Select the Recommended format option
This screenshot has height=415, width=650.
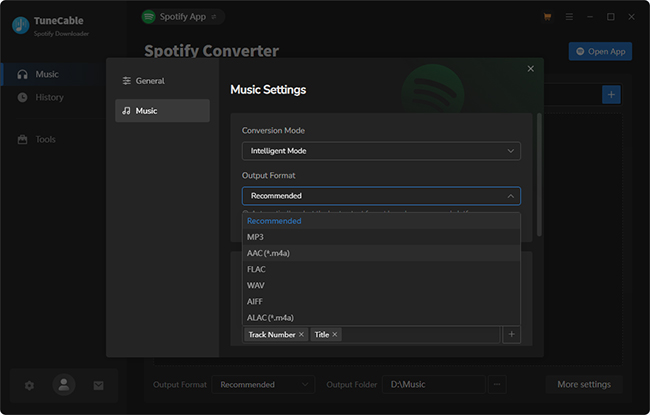[x=381, y=221]
